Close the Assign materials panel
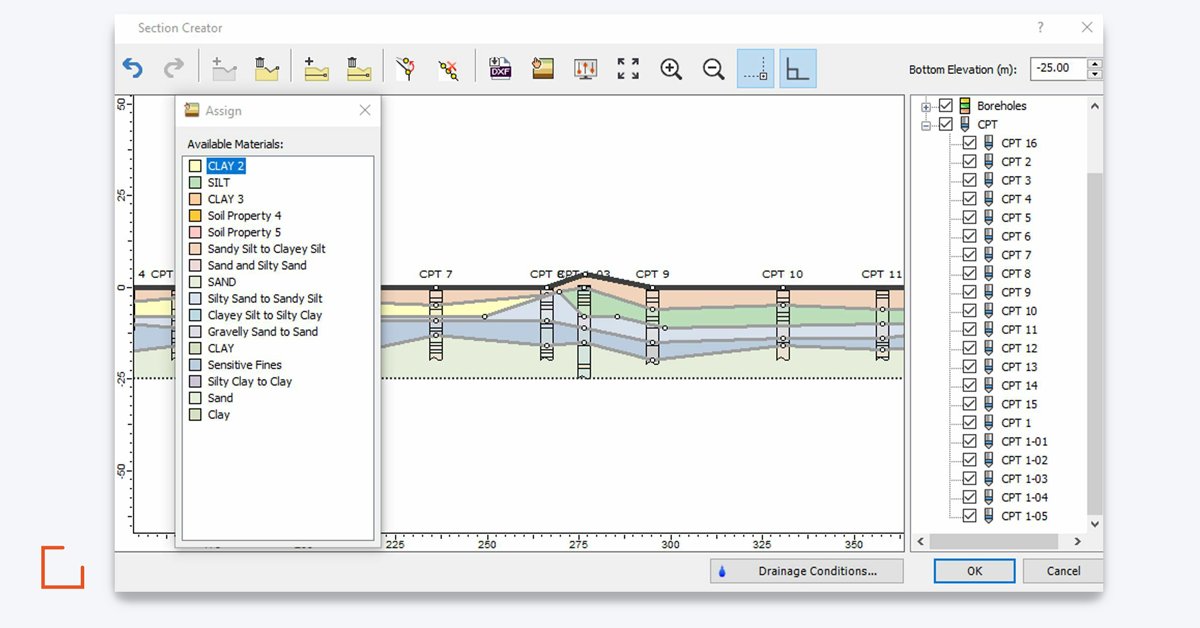 pos(365,110)
